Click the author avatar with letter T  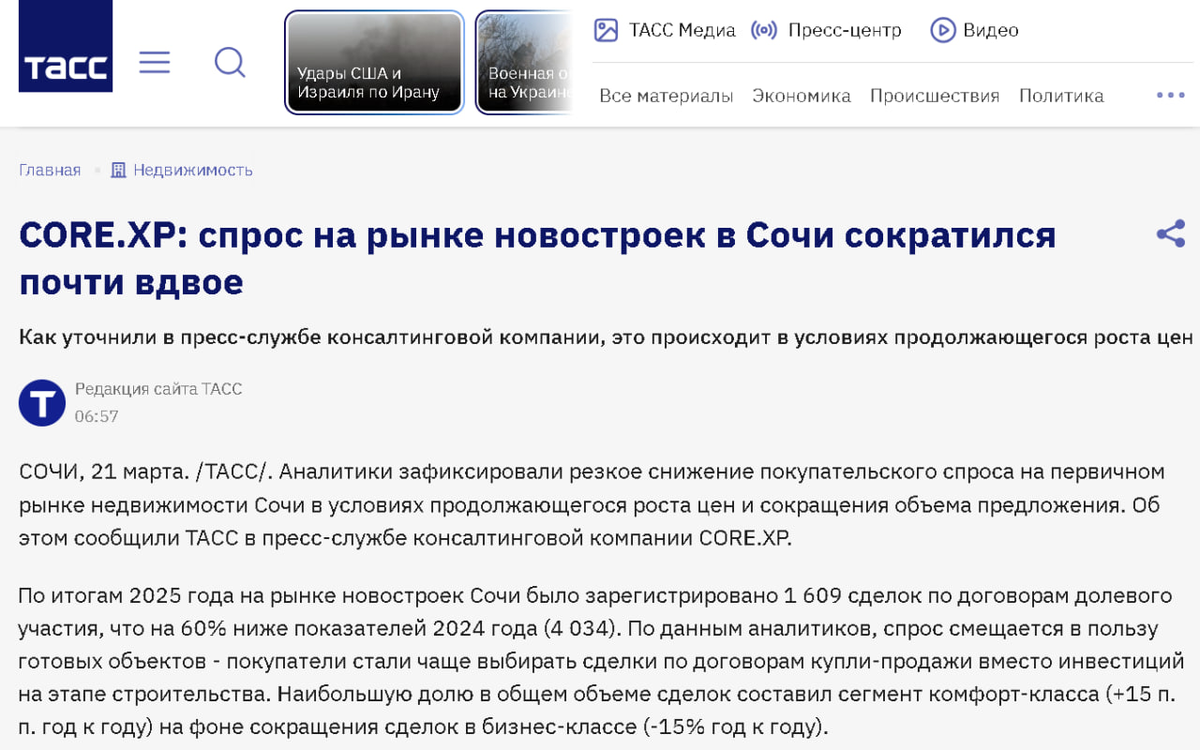[x=42, y=403]
